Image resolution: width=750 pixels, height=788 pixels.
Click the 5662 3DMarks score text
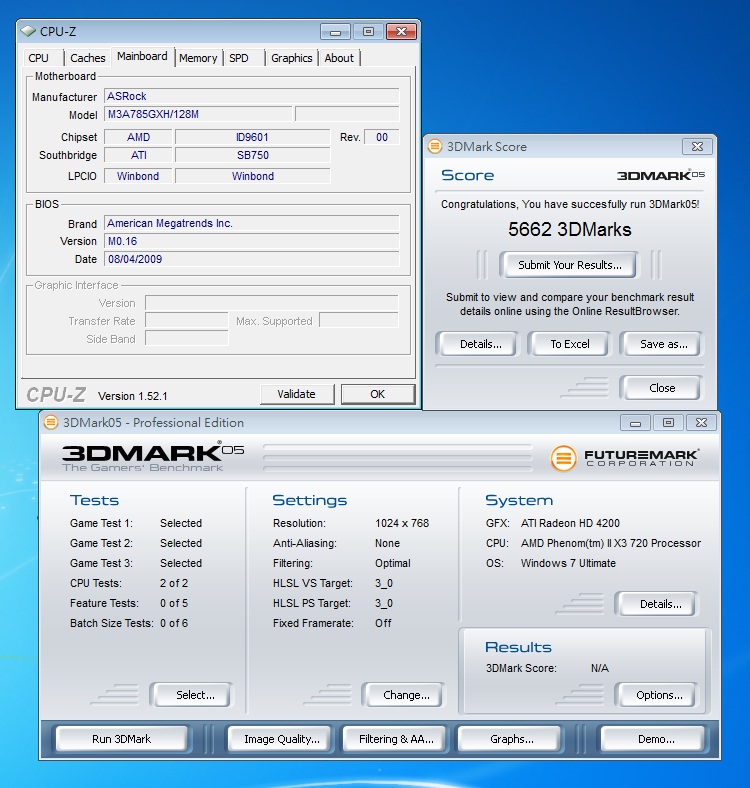coord(570,230)
